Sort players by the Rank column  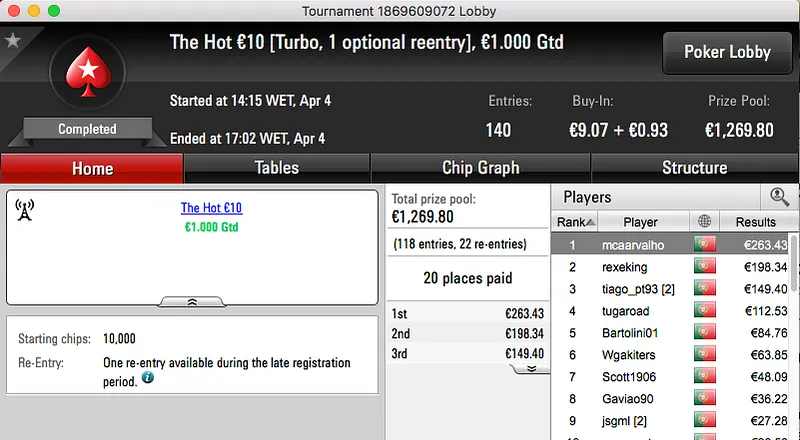pyautogui.click(x=577, y=222)
